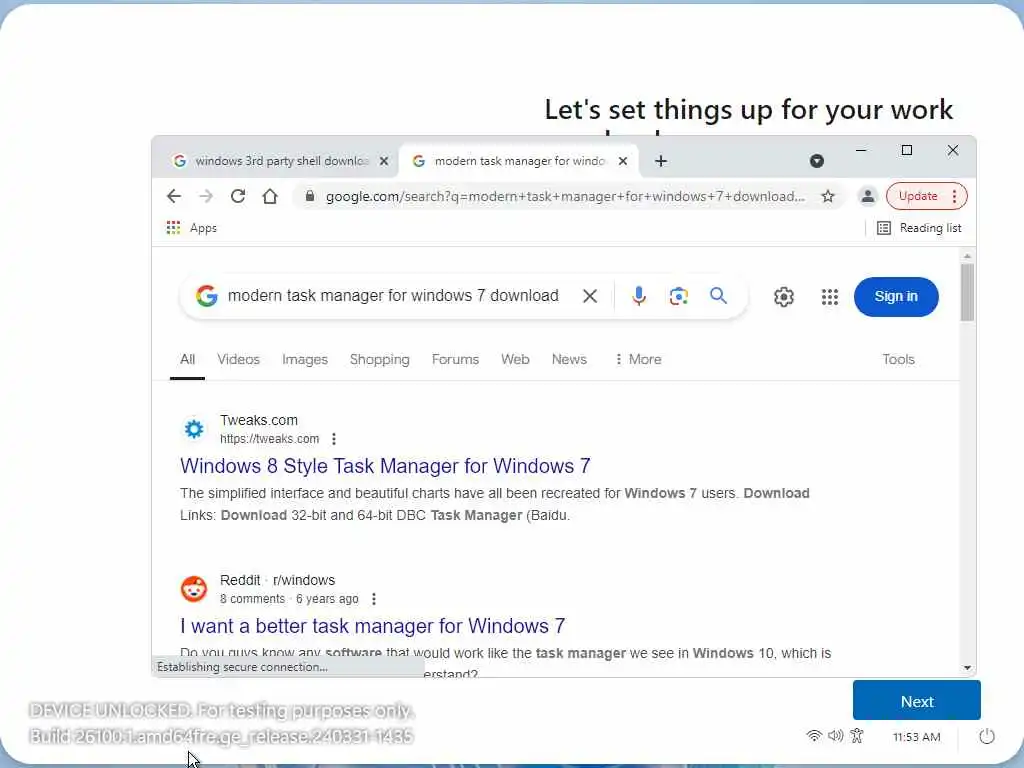Click the Sign in button
The image size is (1024, 768).
896,296
